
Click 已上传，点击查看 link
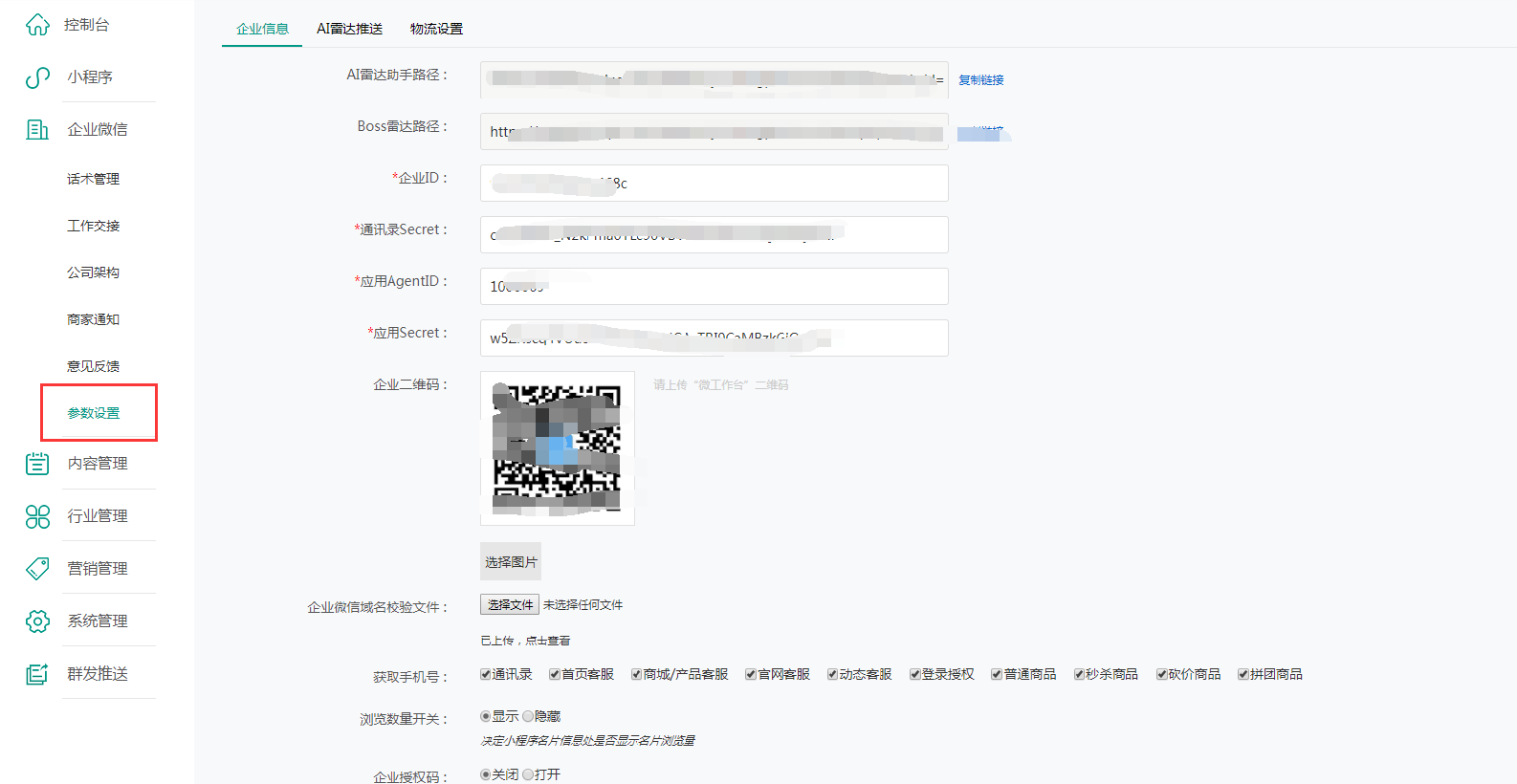click(x=525, y=641)
